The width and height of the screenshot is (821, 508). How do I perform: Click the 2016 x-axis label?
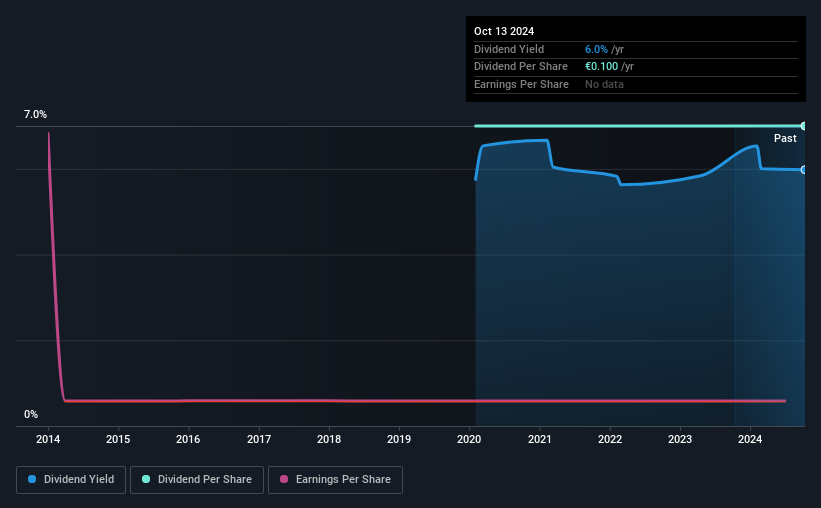click(188, 439)
